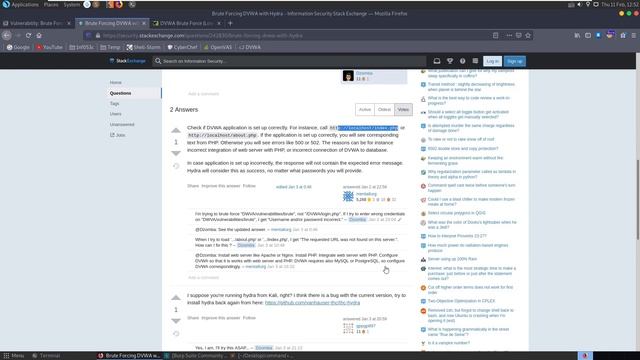Downvote the second answer about Kali
Screen dimensions: 640x360
tap(176, 321)
